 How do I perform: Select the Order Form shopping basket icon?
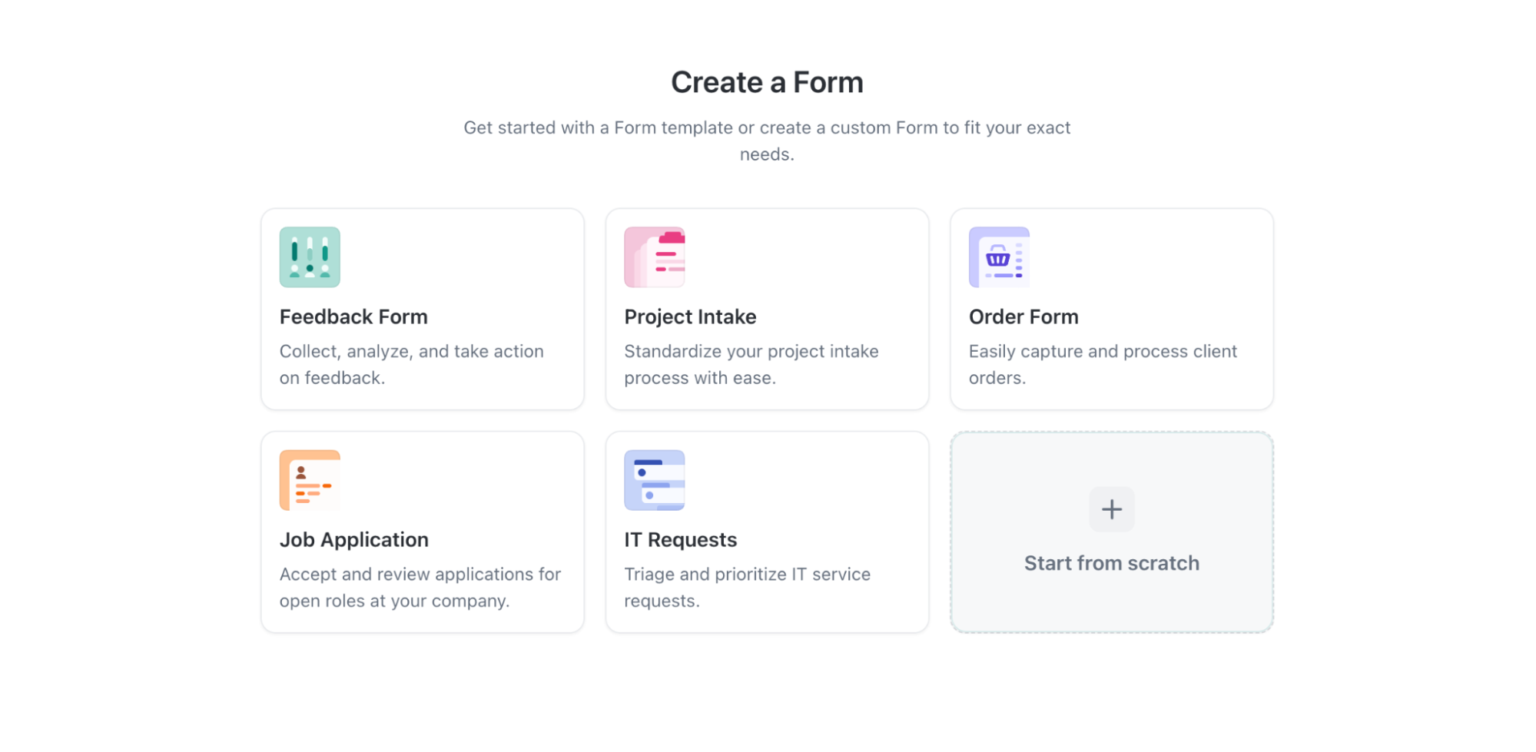[x=999, y=256]
